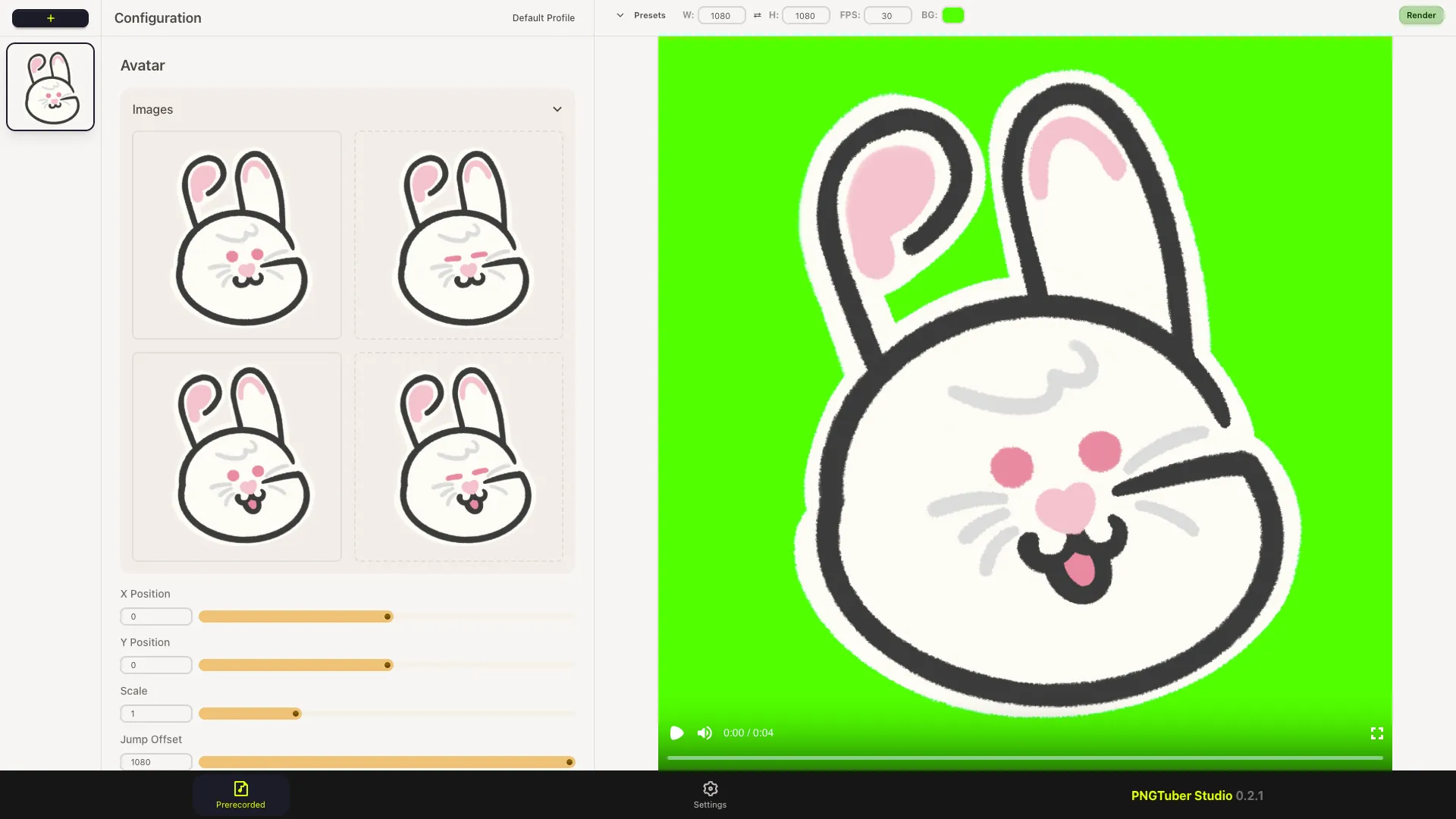Open the Default Profile selector

[x=543, y=17]
